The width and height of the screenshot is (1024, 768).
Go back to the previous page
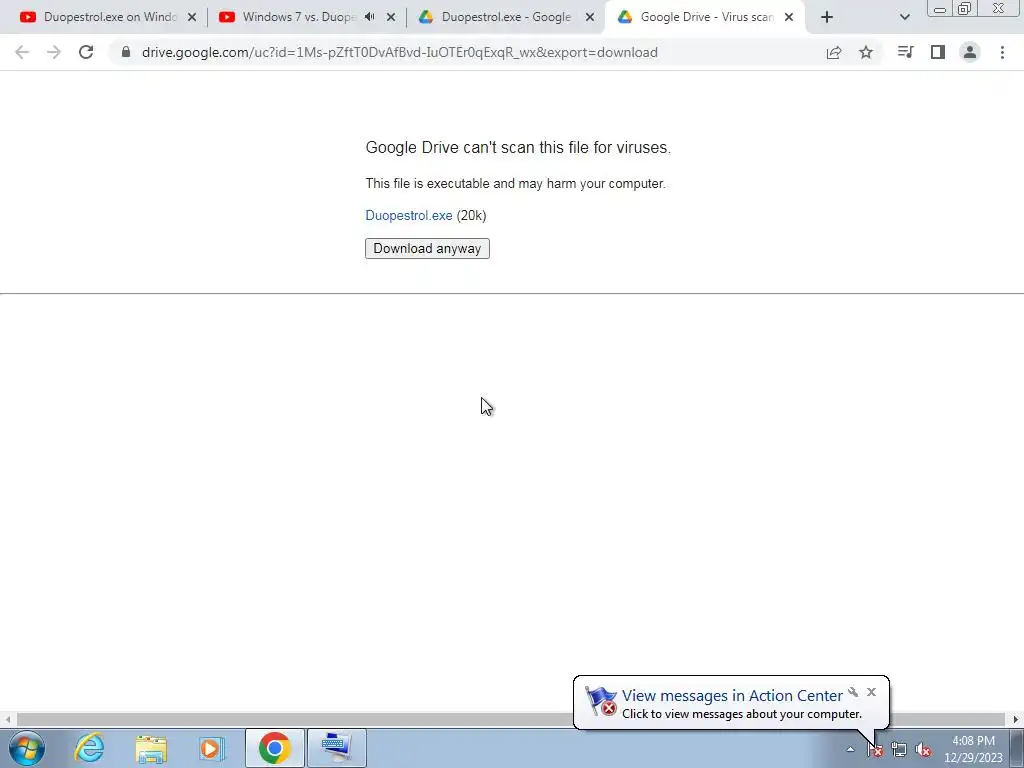click(22, 52)
